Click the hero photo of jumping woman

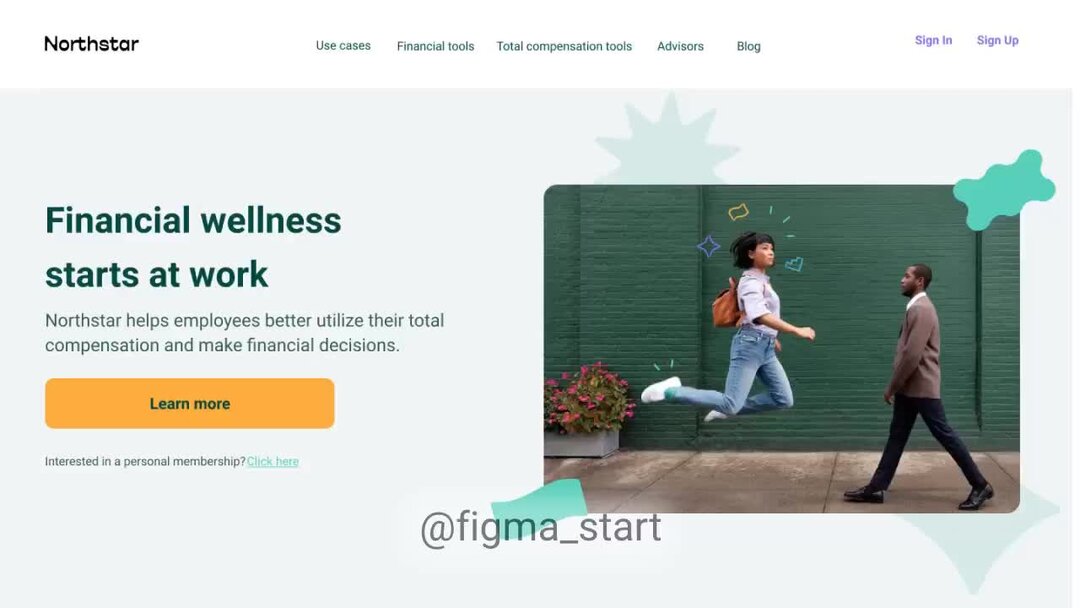coord(781,348)
